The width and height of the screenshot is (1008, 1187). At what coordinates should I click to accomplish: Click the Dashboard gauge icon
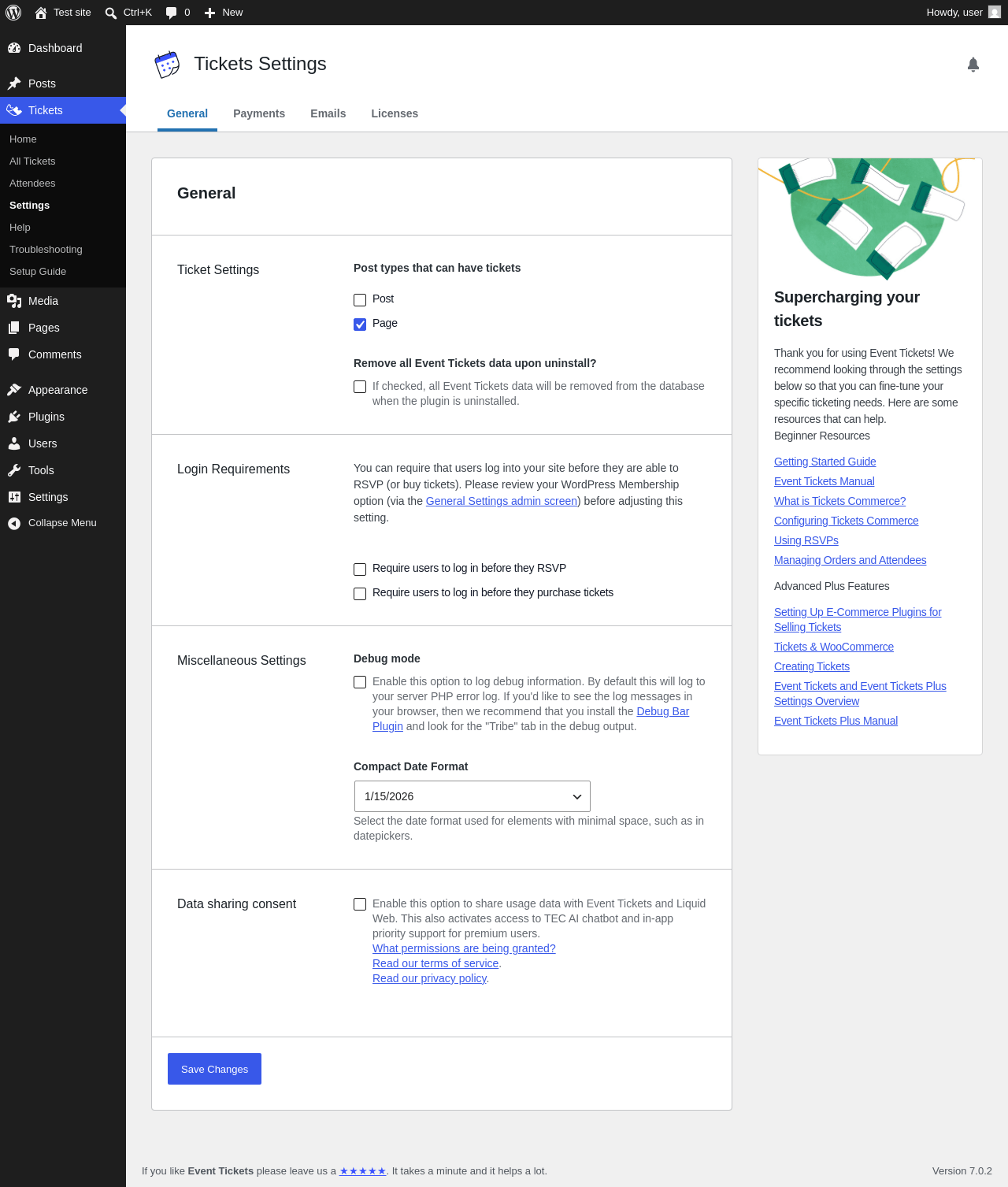[14, 48]
